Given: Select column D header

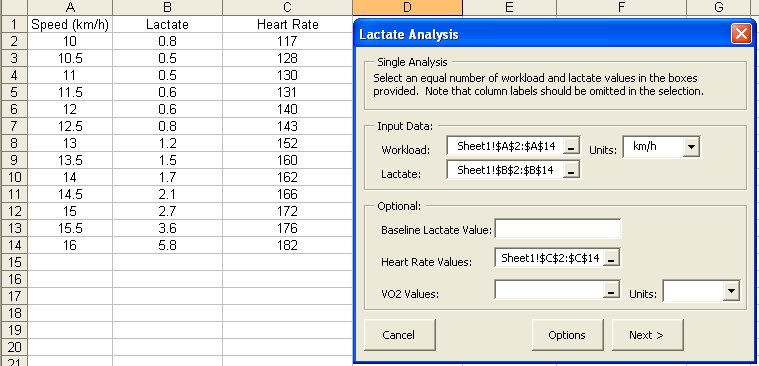Looking at the screenshot, I should pyautogui.click(x=408, y=7).
